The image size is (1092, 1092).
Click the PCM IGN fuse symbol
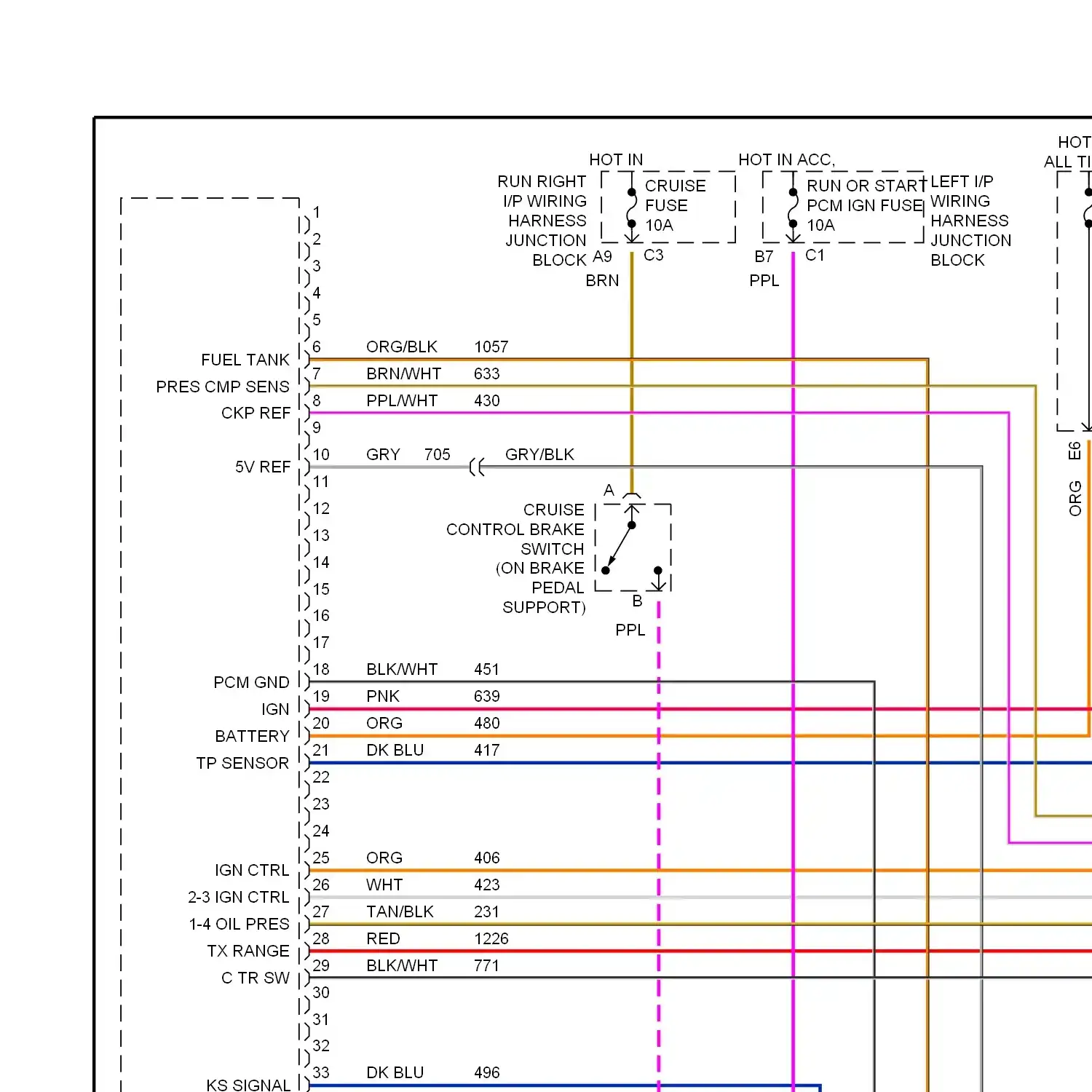(x=793, y=208)
